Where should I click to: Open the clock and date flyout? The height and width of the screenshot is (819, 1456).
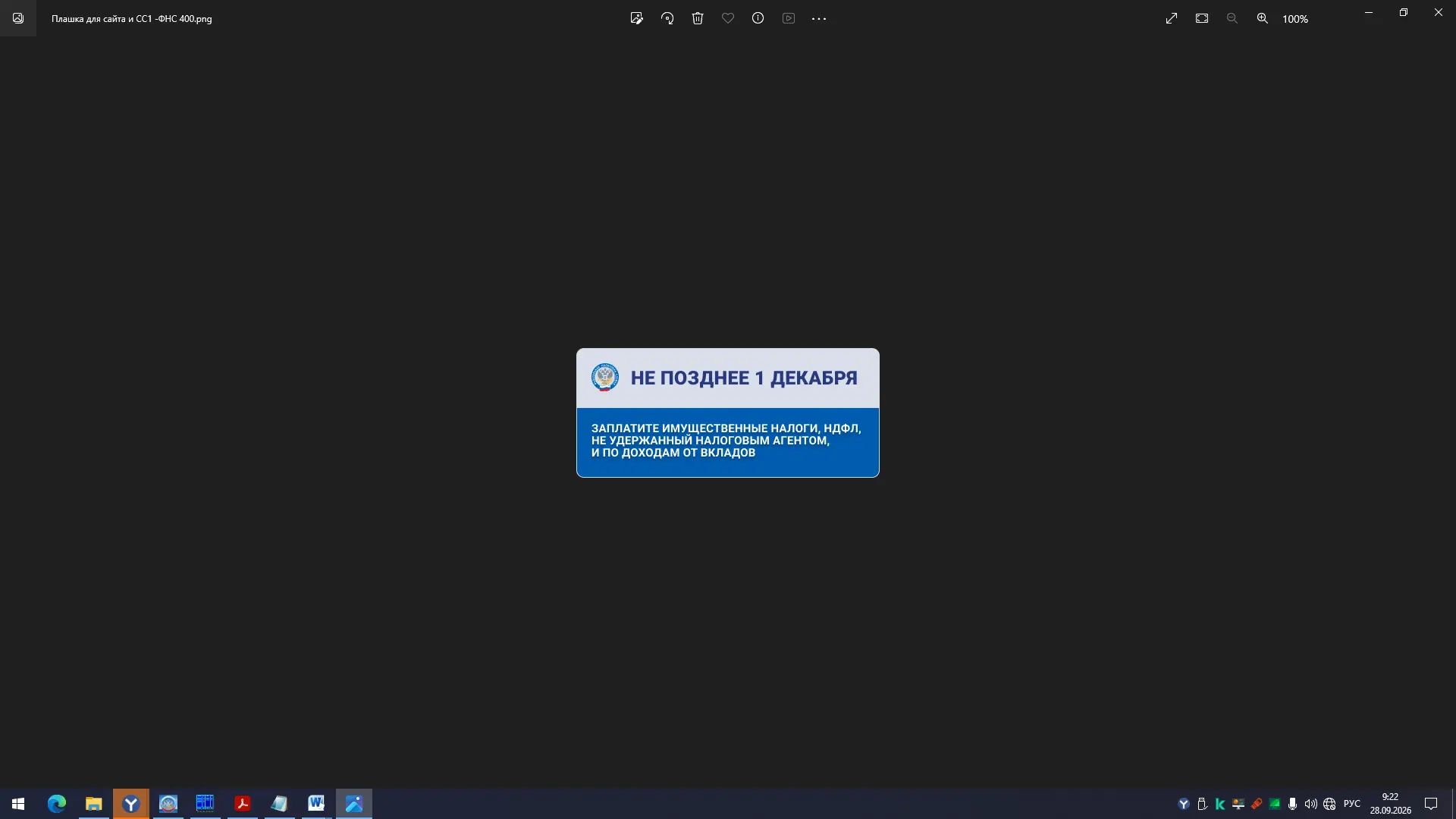click(1390, 804)
